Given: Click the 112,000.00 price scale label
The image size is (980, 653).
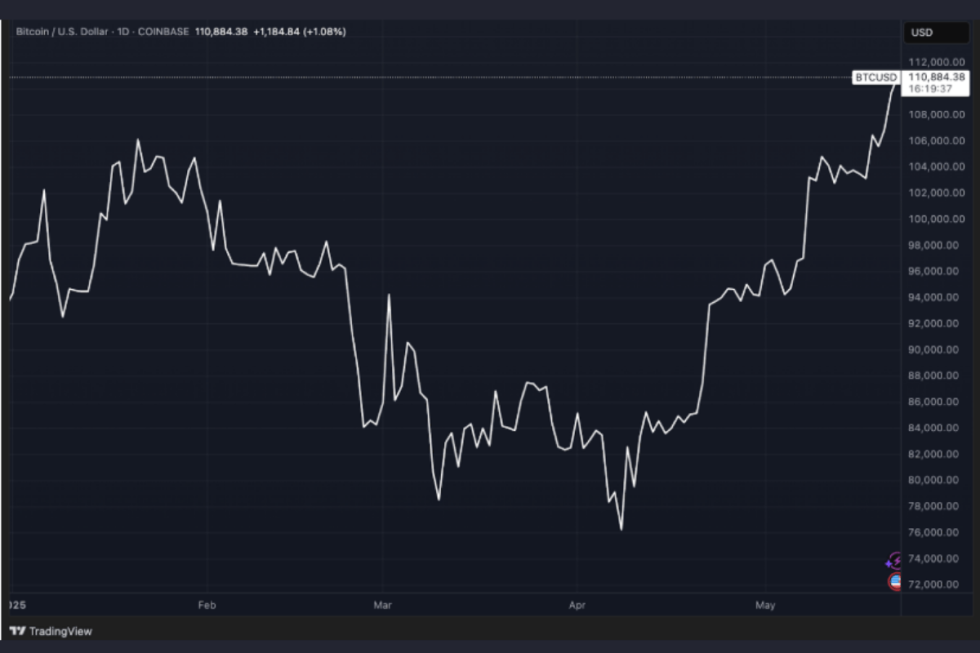Looking at the screenshot, I should click(x=936, y=62).
